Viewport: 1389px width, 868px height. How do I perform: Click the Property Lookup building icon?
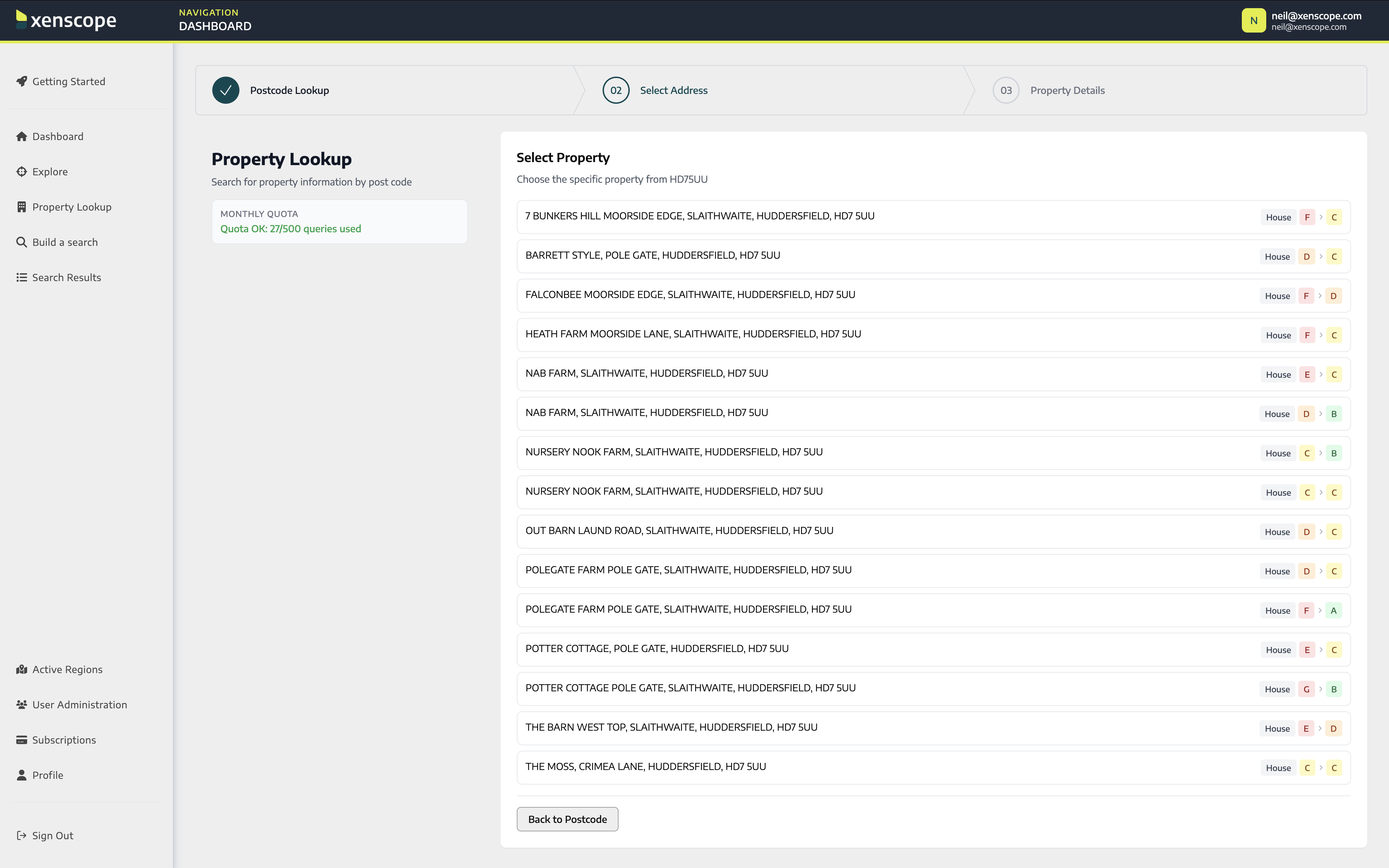pyautogui.click(x=22, y=207)
